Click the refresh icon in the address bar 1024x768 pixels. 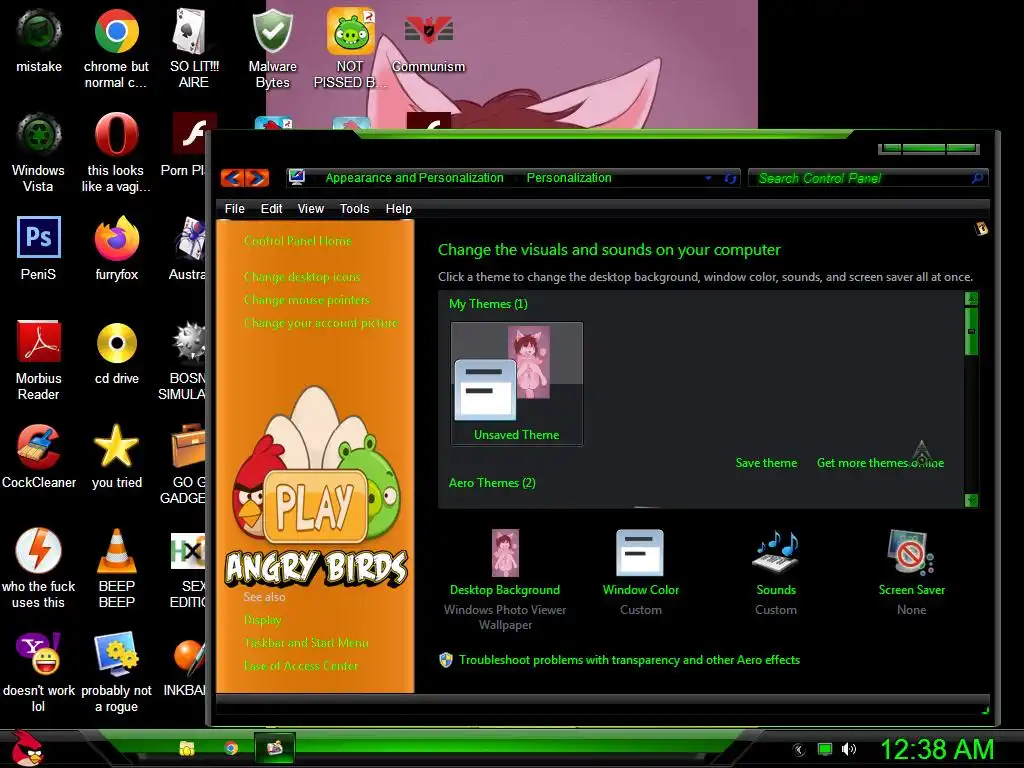(x=730, y=178)
